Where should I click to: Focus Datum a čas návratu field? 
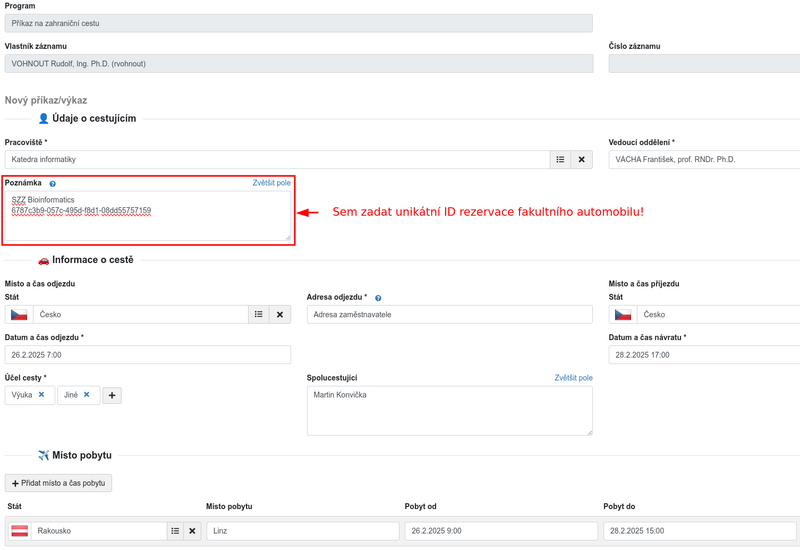[704, 355]
